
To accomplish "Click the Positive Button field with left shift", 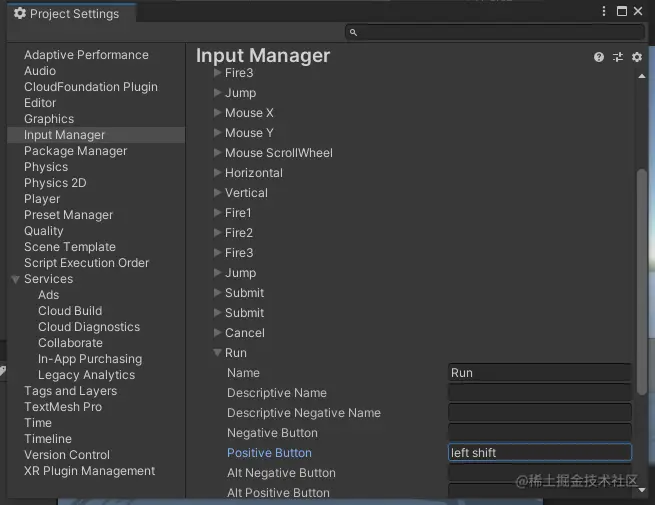I will coord(540,452).
